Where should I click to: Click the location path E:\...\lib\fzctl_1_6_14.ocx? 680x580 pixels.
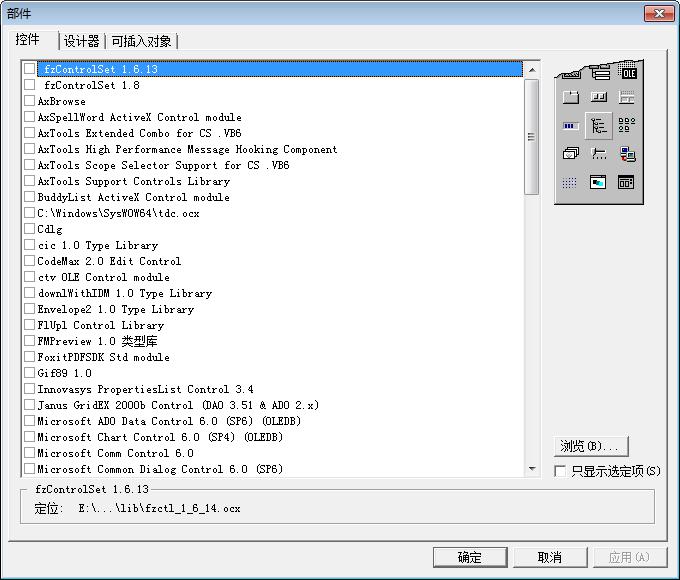(159, 508)
